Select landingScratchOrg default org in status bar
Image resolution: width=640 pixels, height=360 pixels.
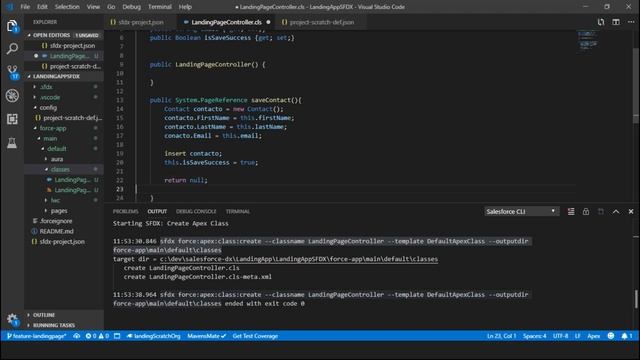click(153, 336)
